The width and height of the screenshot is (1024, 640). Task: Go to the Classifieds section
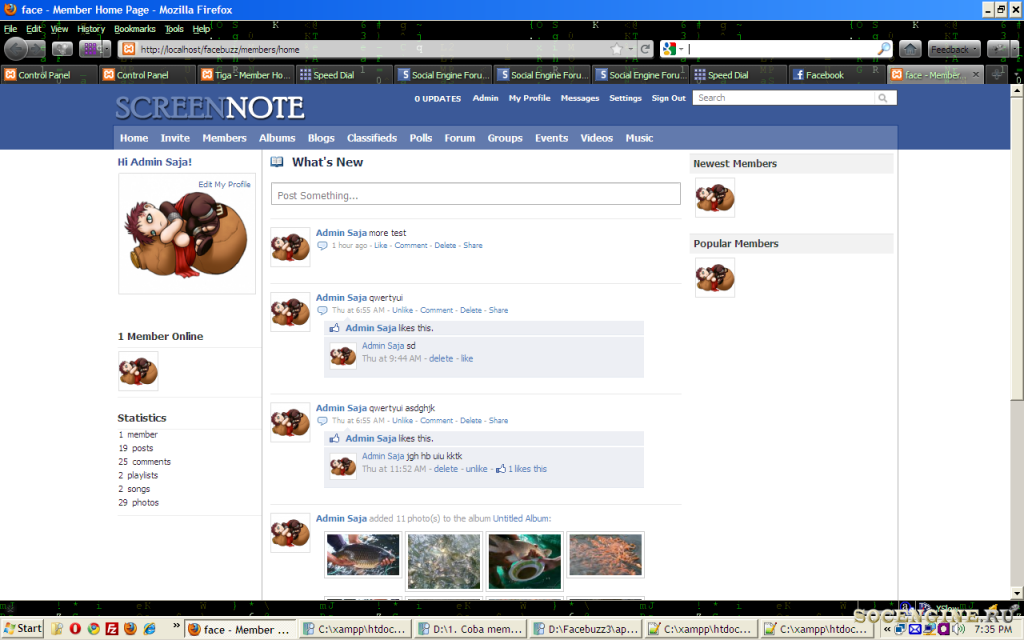click(x=372, y=138)
